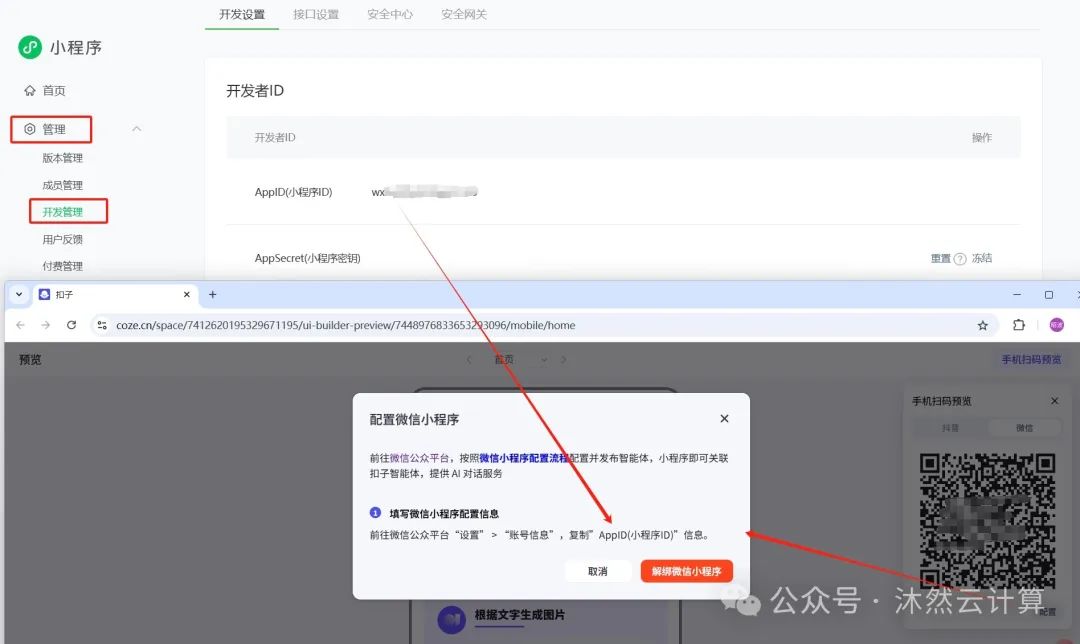
Task: Open 付费管理 in sidebar
Action: tap(62, 266)
